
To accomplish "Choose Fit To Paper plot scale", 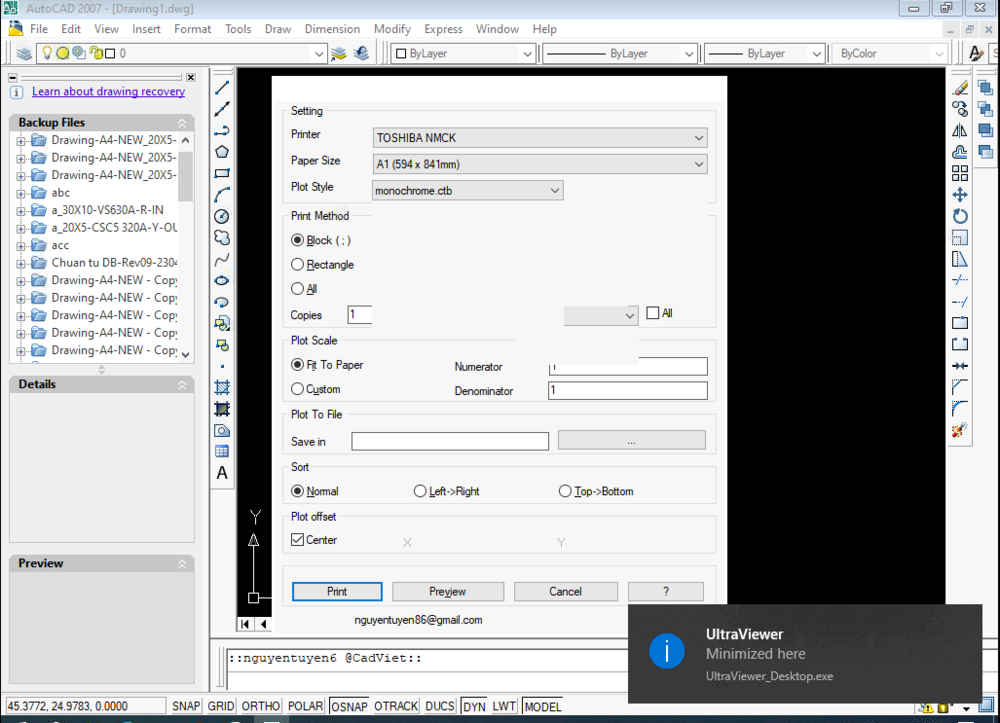I will tap(327, 365).
